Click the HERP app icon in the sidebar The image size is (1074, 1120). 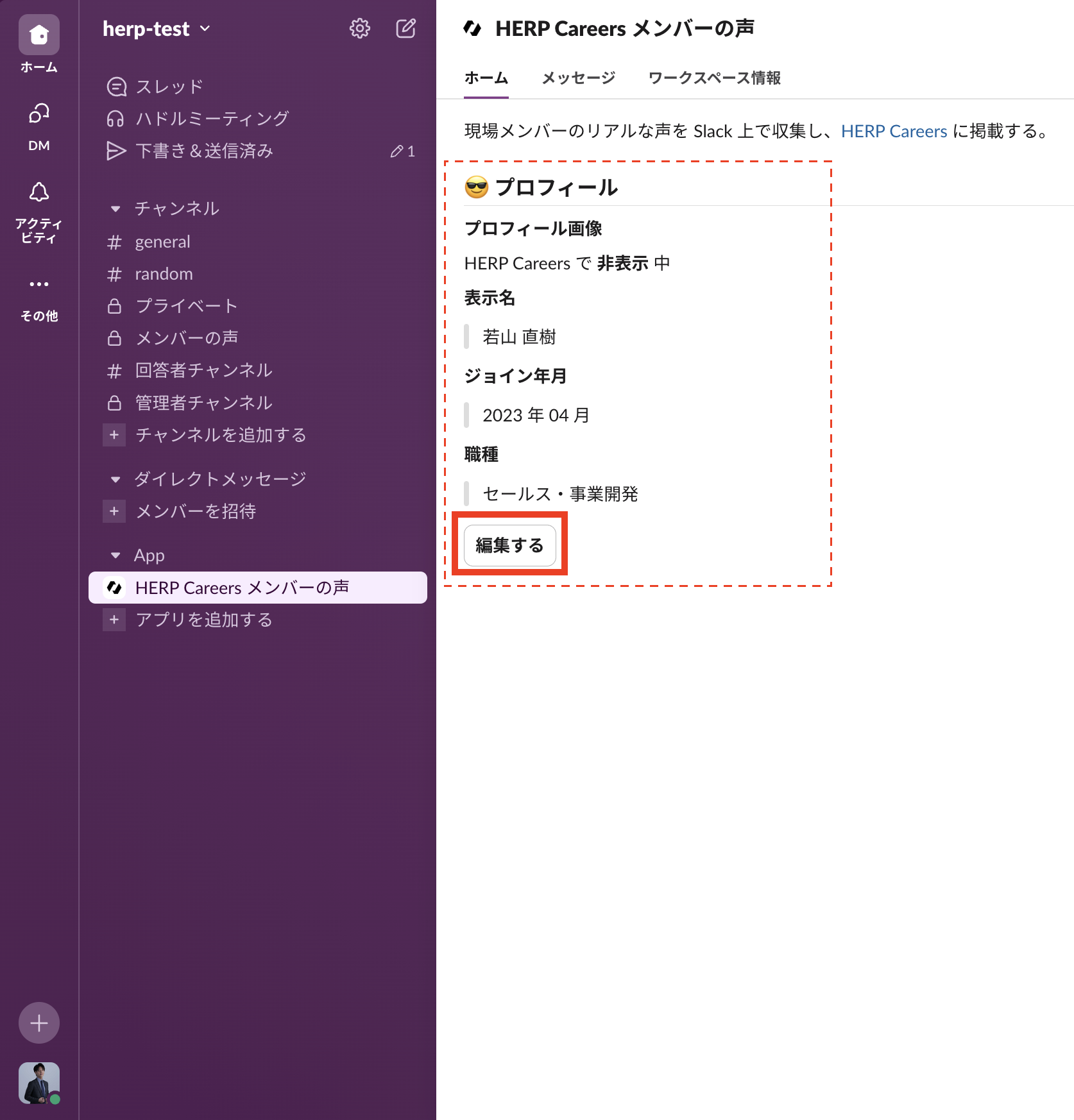(x=114, y=588)
